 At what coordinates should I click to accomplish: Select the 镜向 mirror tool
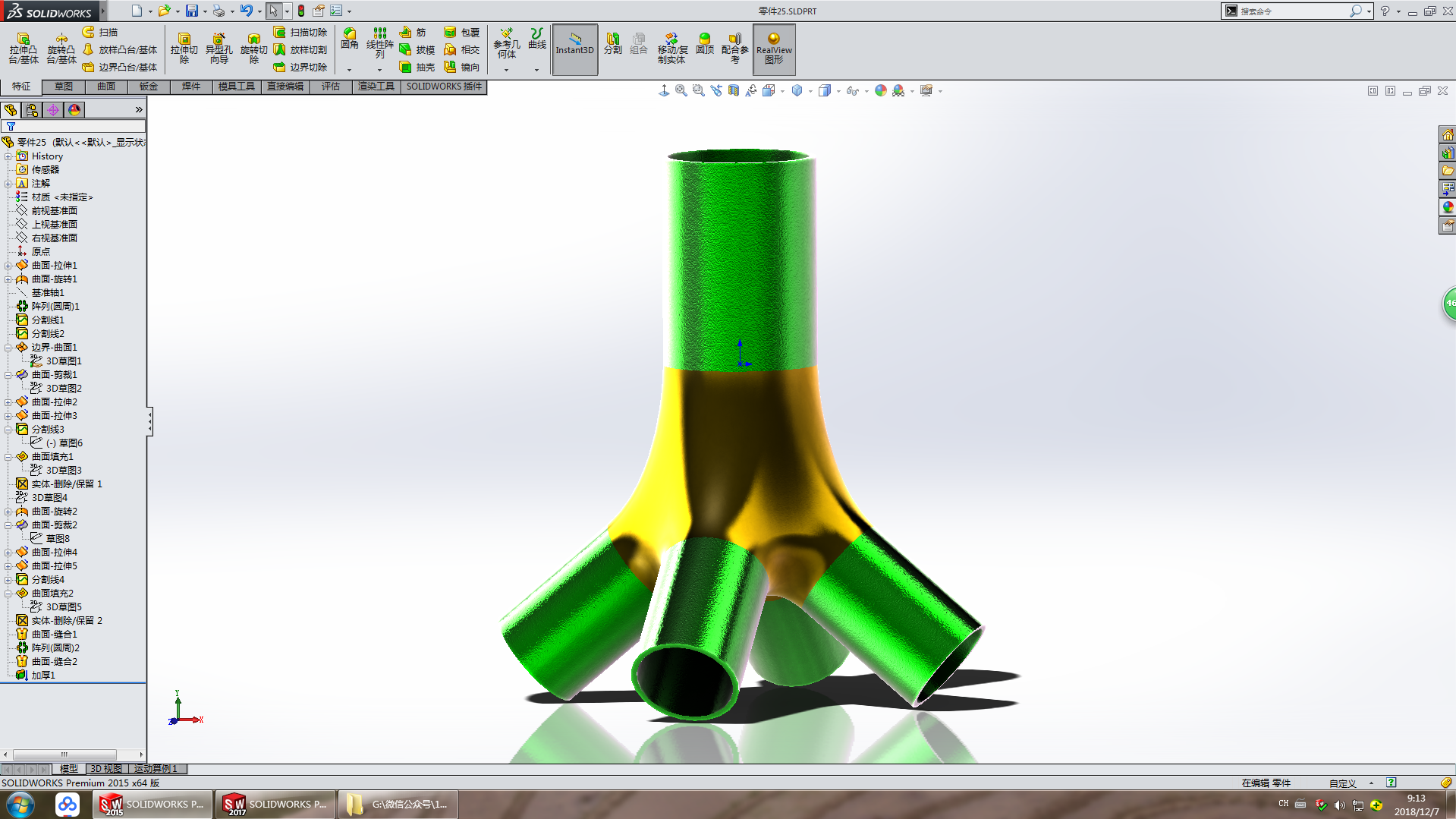pos(462,67)
